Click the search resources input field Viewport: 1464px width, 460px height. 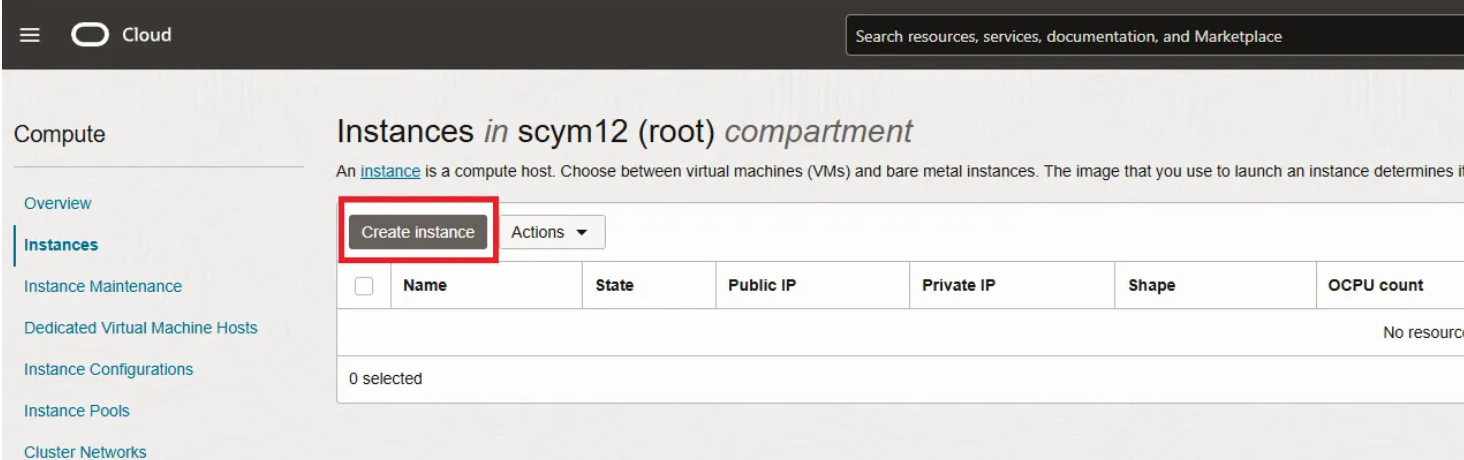(x=1154, y=36)
